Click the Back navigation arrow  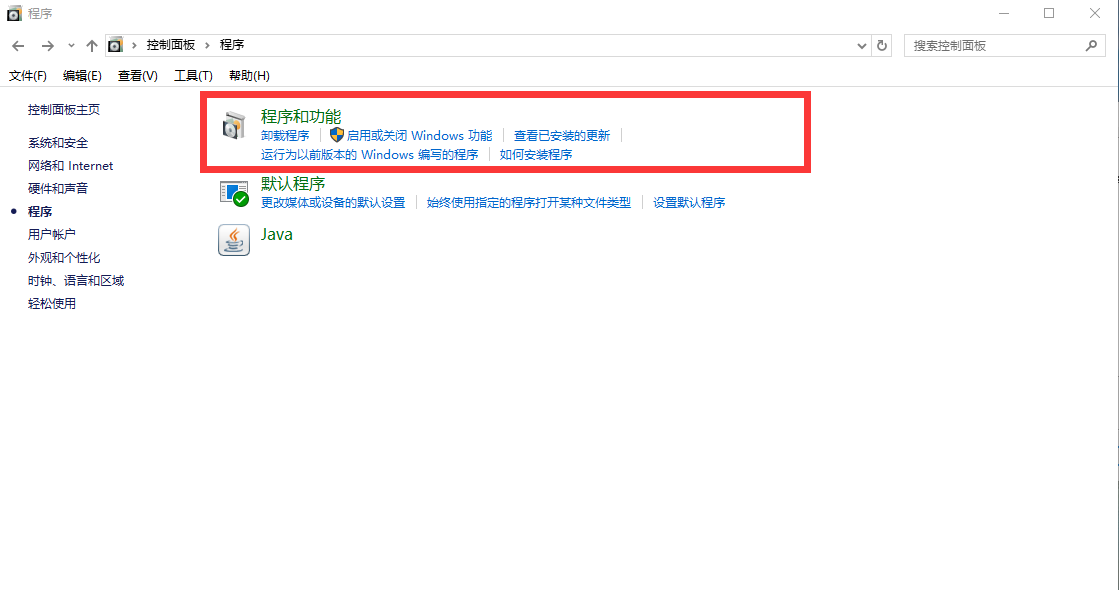tap(19, 46)
